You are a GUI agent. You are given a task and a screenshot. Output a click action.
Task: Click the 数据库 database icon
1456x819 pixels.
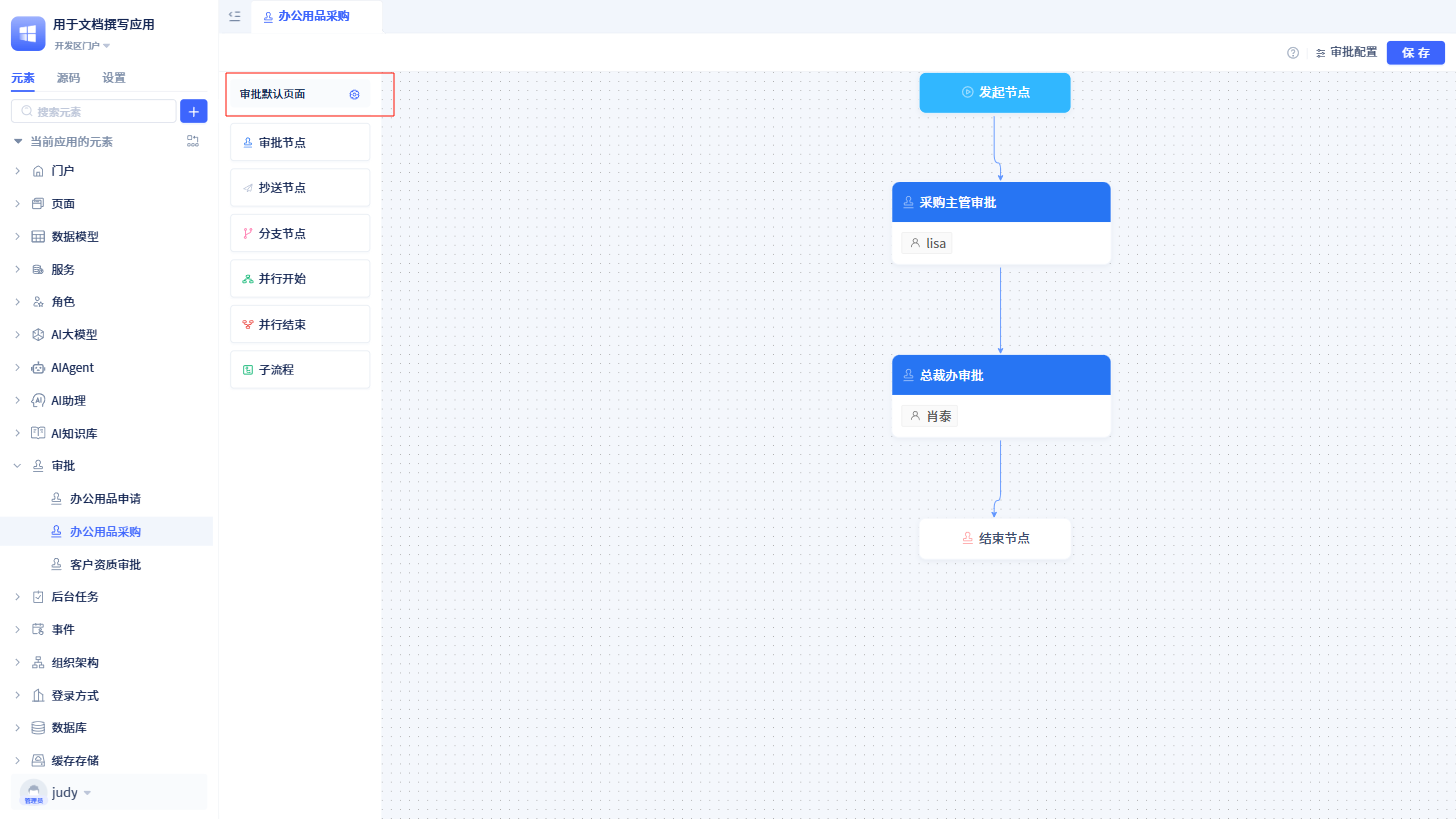pos(38,728)
